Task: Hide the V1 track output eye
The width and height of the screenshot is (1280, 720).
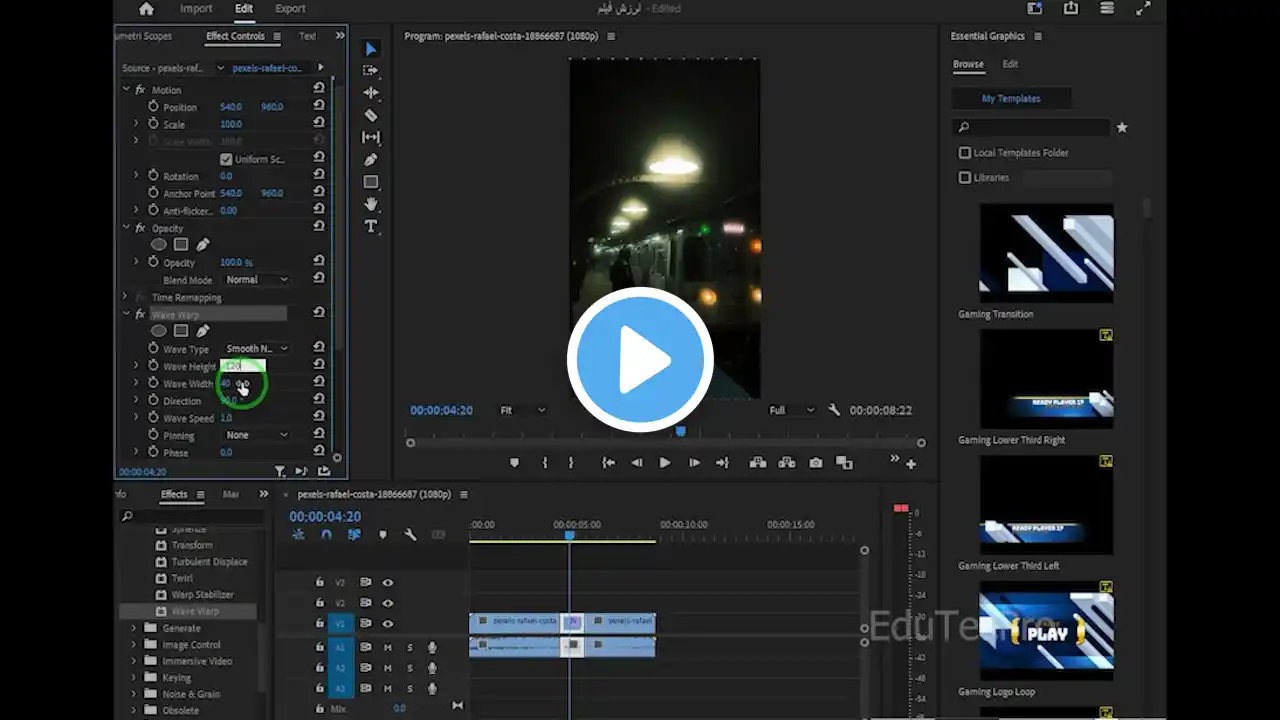Action: [x=388, y=624]
